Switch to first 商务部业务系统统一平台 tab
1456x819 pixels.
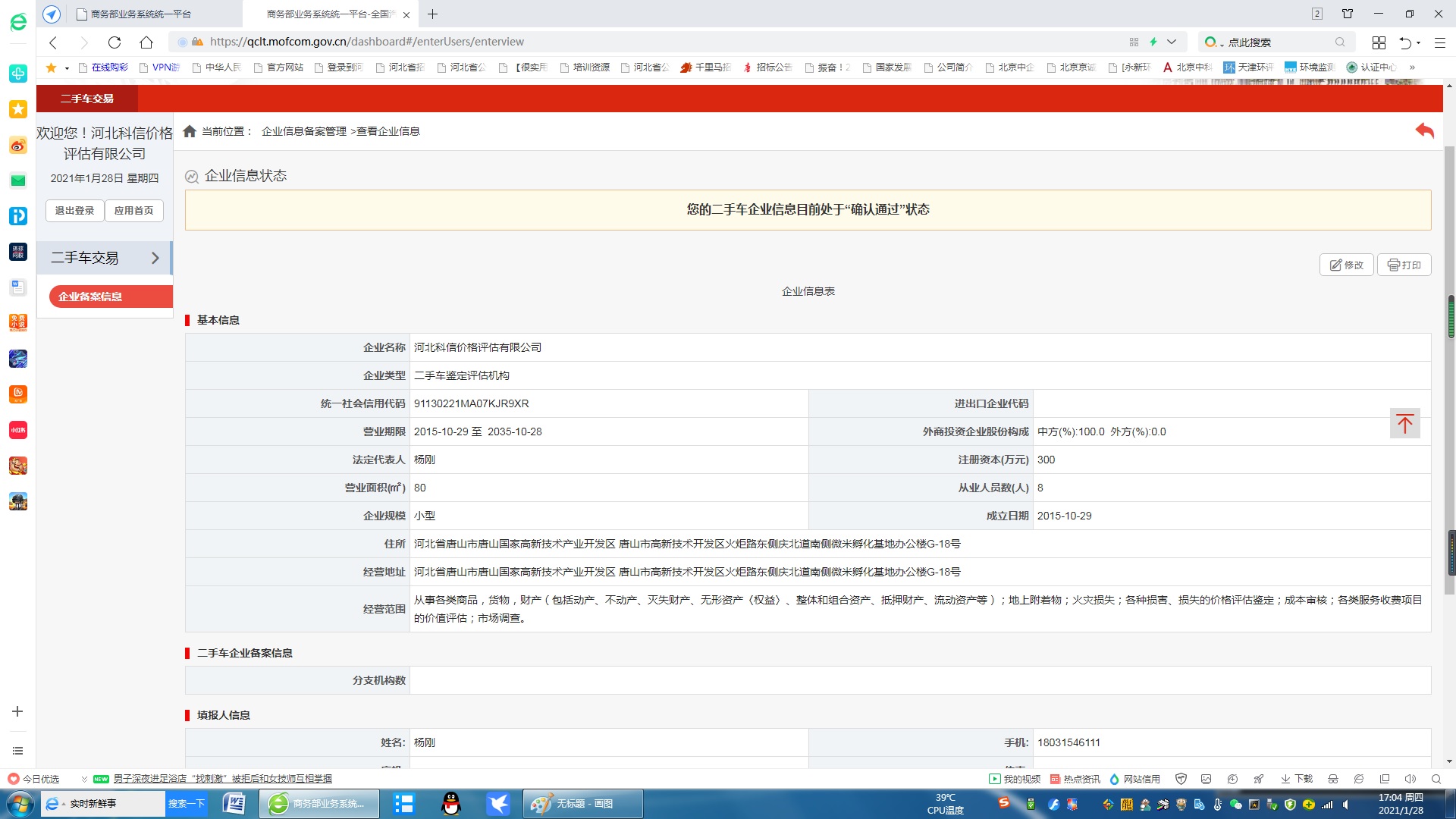point(140,14)
